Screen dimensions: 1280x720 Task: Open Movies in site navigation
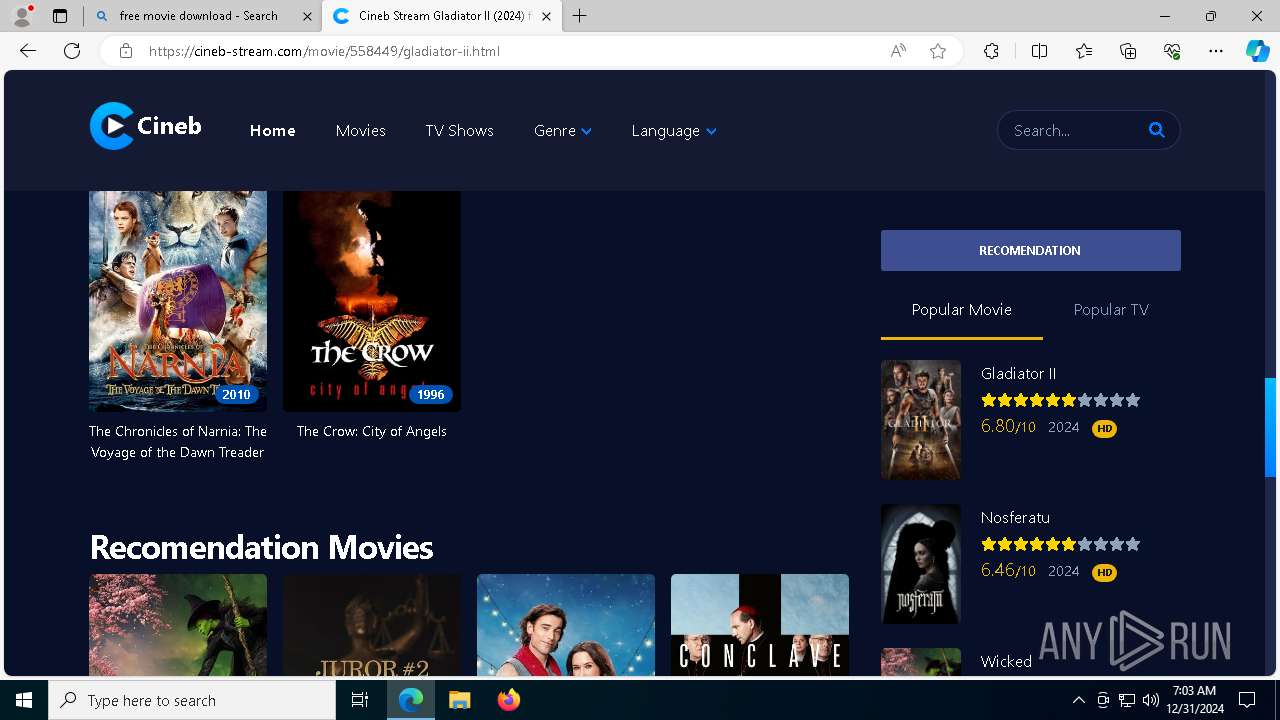tap(360, 130)
